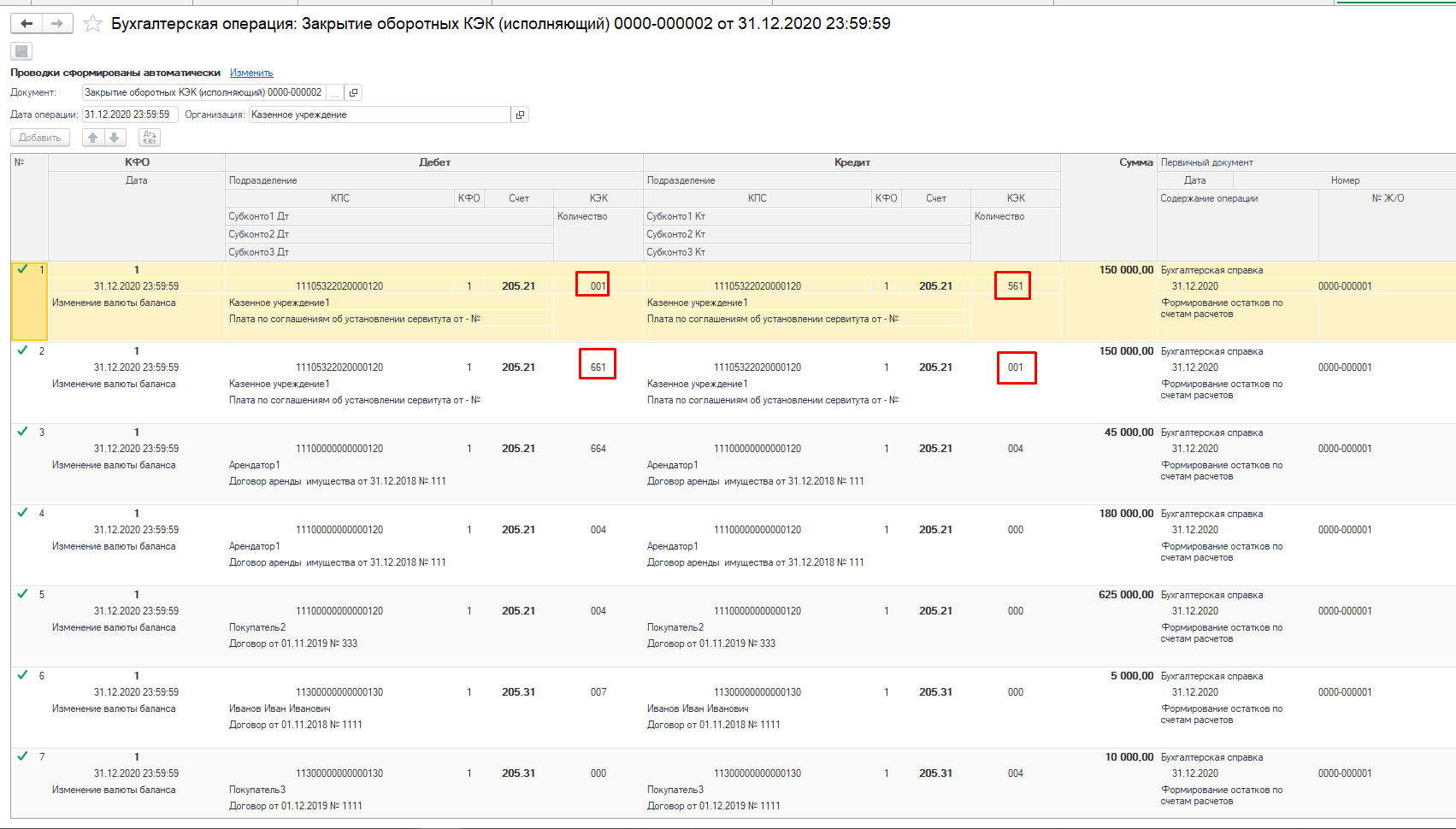Screen dimensions: 1456x829
Task: Click debit КЭК 007 in entry 6
Action: (598, 692)
